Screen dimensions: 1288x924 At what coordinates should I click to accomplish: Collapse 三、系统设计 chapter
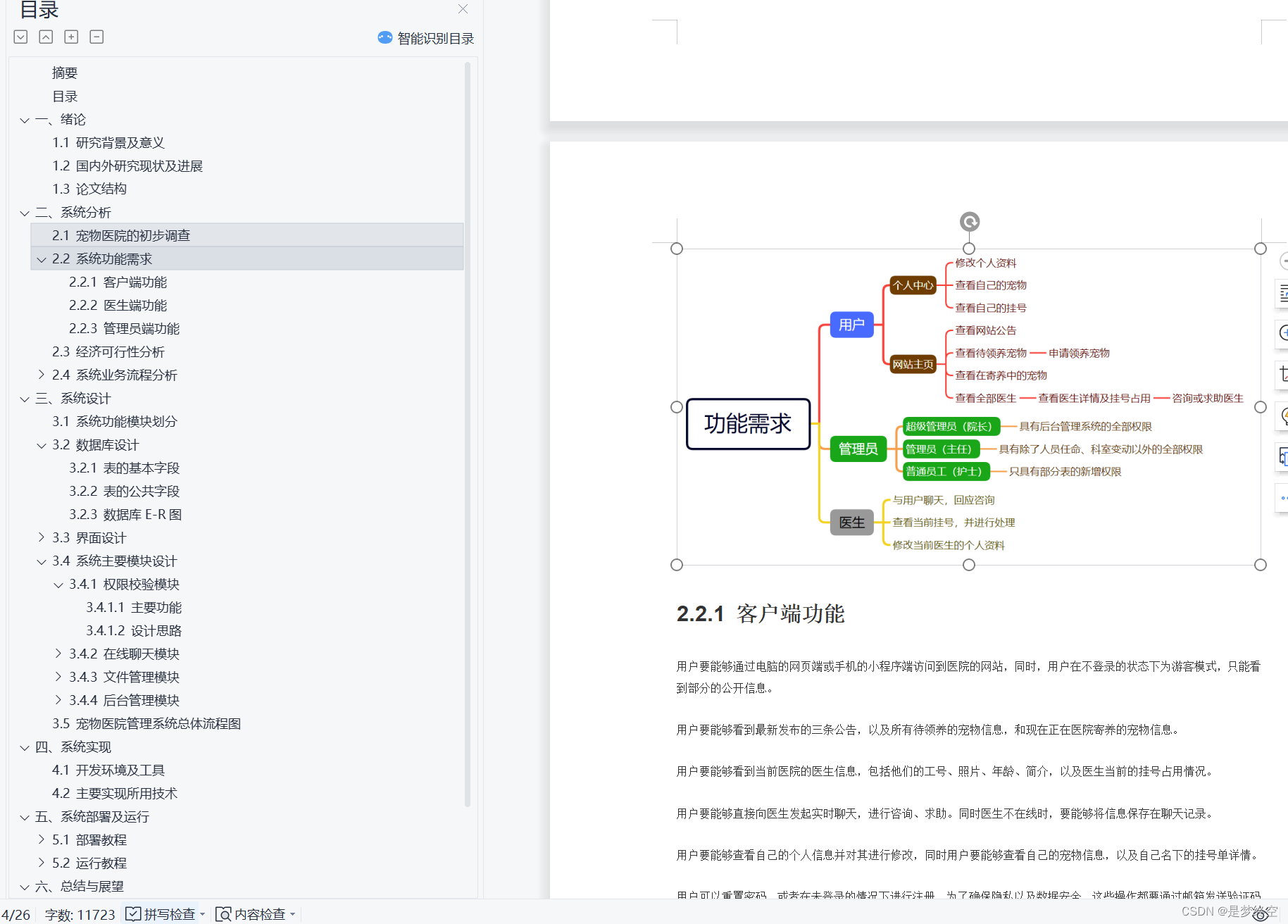pyautogui.click(x=25, y=399)
